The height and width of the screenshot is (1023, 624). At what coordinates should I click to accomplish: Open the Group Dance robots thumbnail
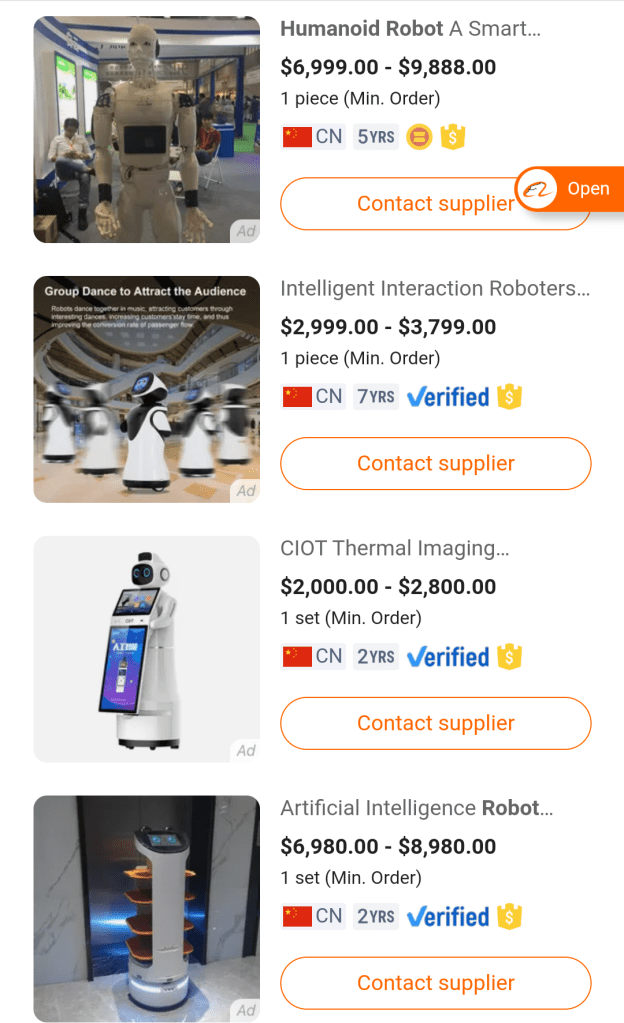pyautogui.click(x=147, y=390)
